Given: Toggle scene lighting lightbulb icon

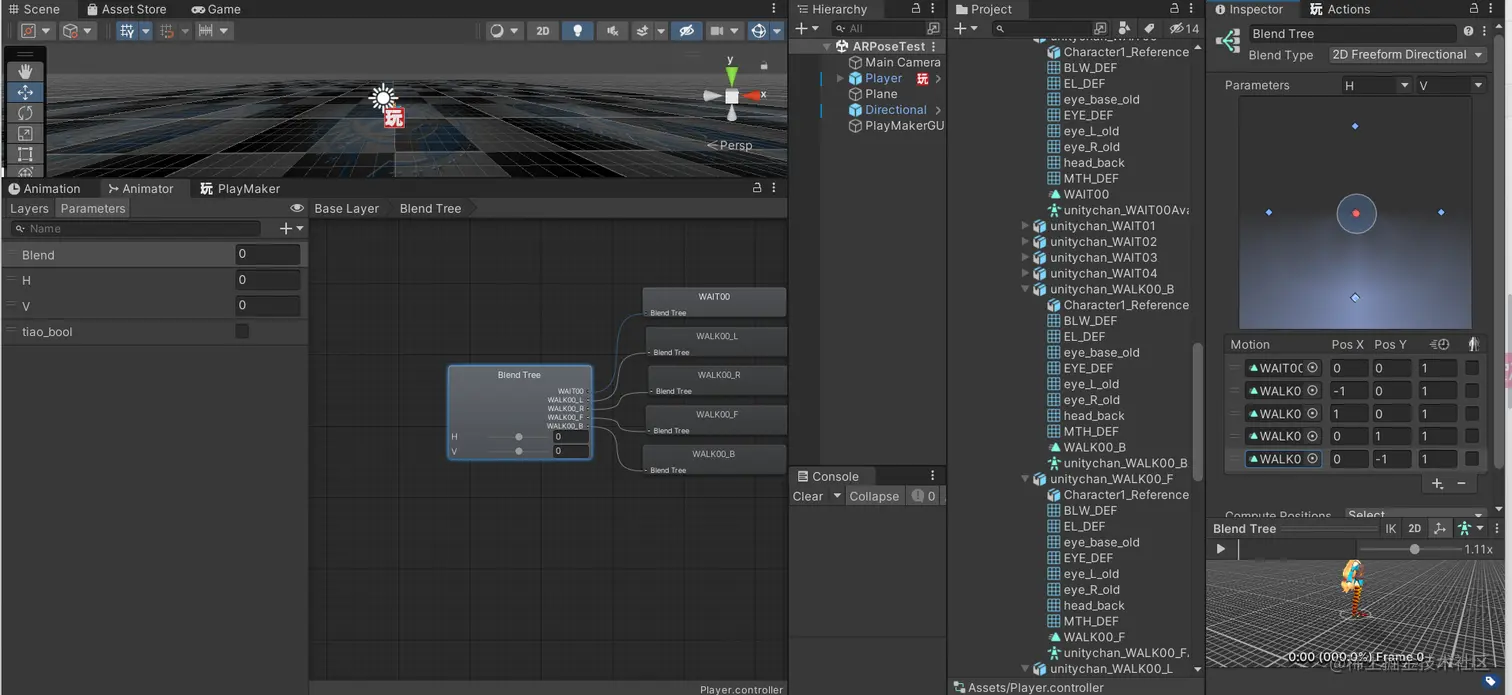Looking at the screenshot, I should point(577,31).
